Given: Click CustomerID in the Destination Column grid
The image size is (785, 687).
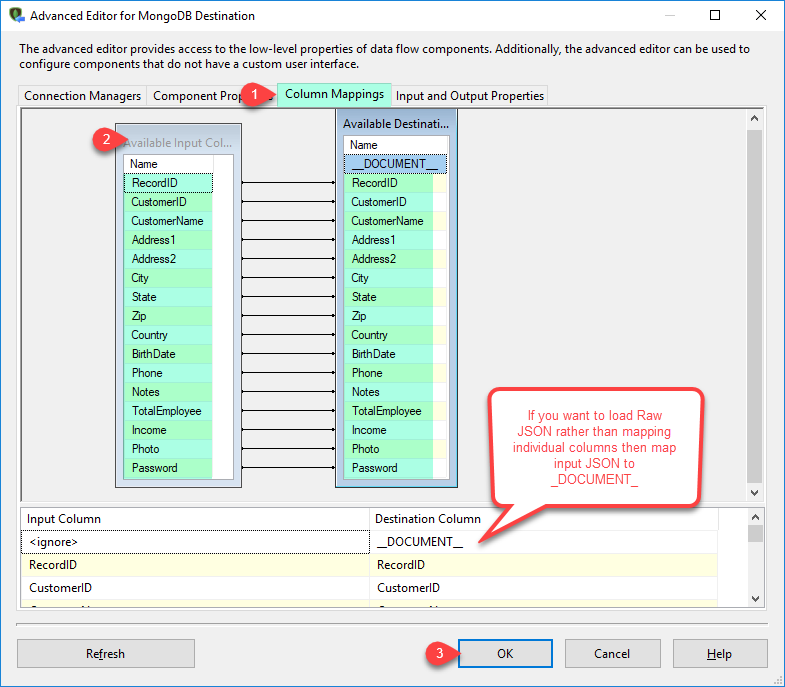Looking at the screenshot, I should 544,588.
